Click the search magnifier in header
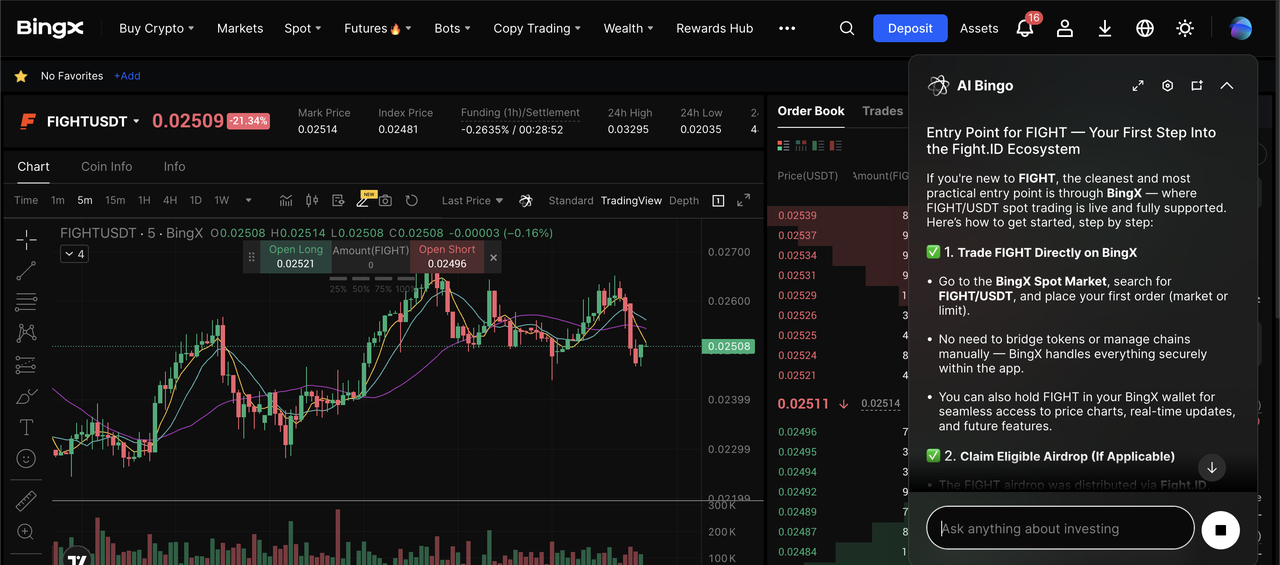 point(847,28)
